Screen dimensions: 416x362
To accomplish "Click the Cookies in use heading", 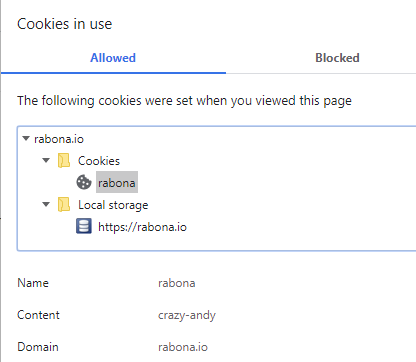I will pos(65,24).
